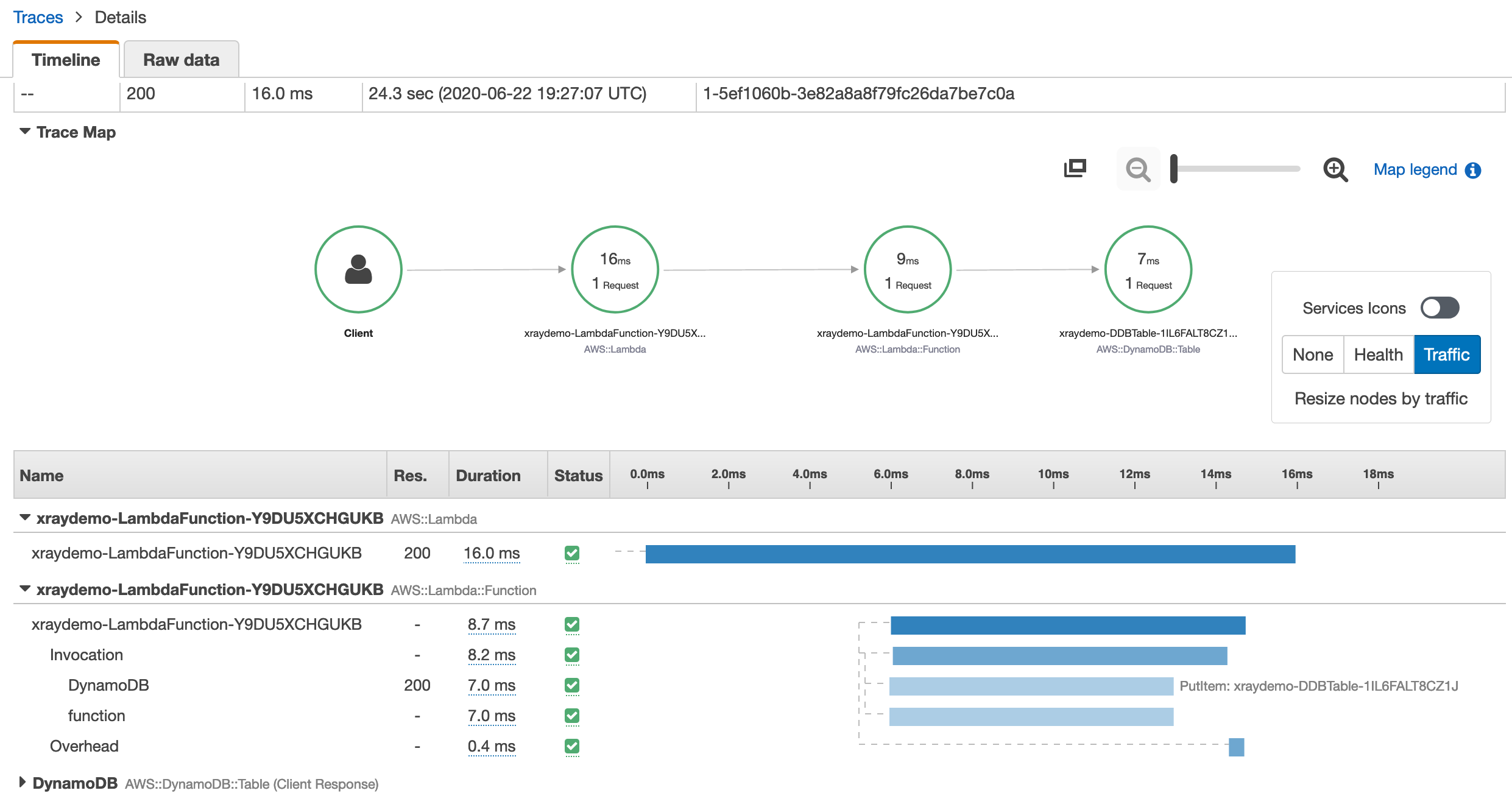Viewport: 1512px width, 793px height.
Task: Open the Timeline tab
Action: pyautogui.click(x=66, y=60)
